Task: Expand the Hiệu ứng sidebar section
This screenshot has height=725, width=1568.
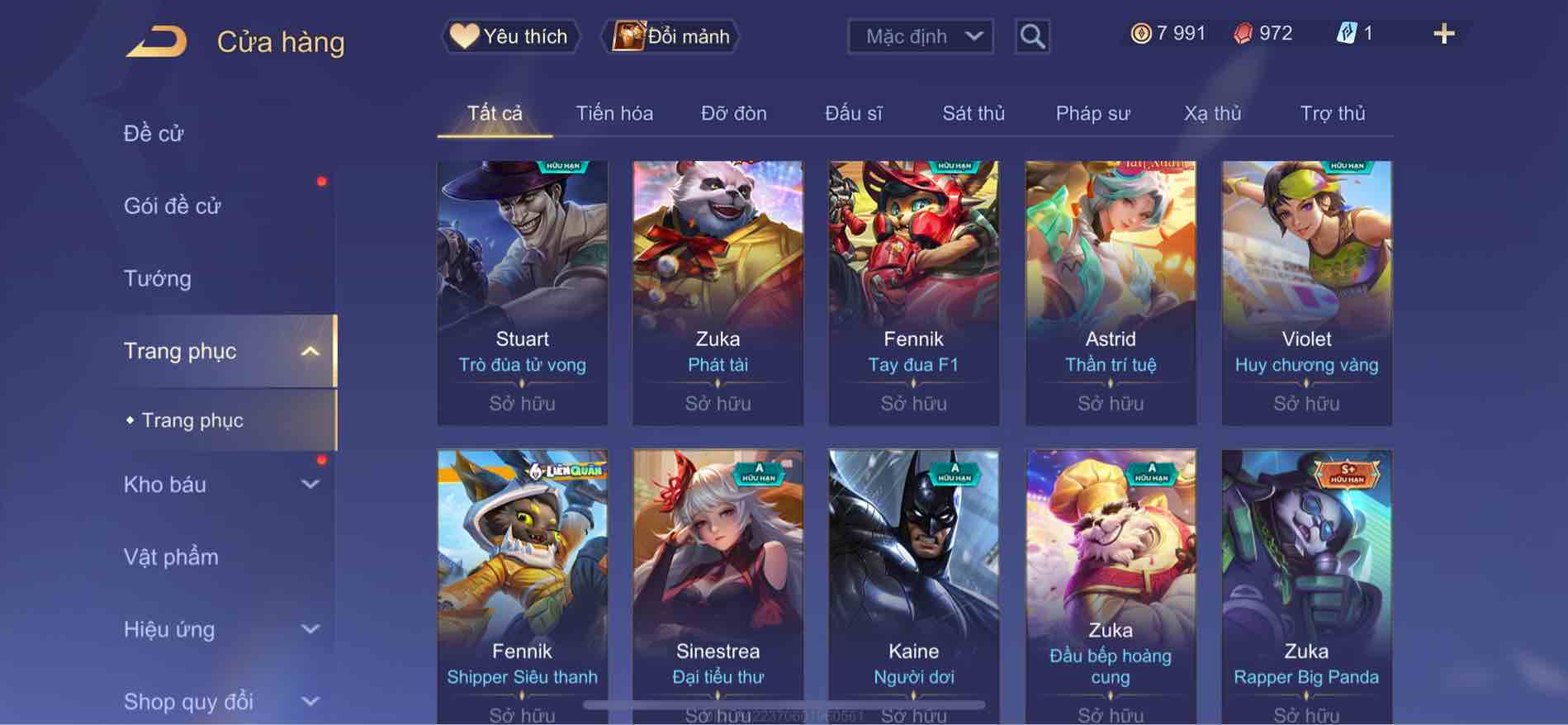Action: pos(310,629)
